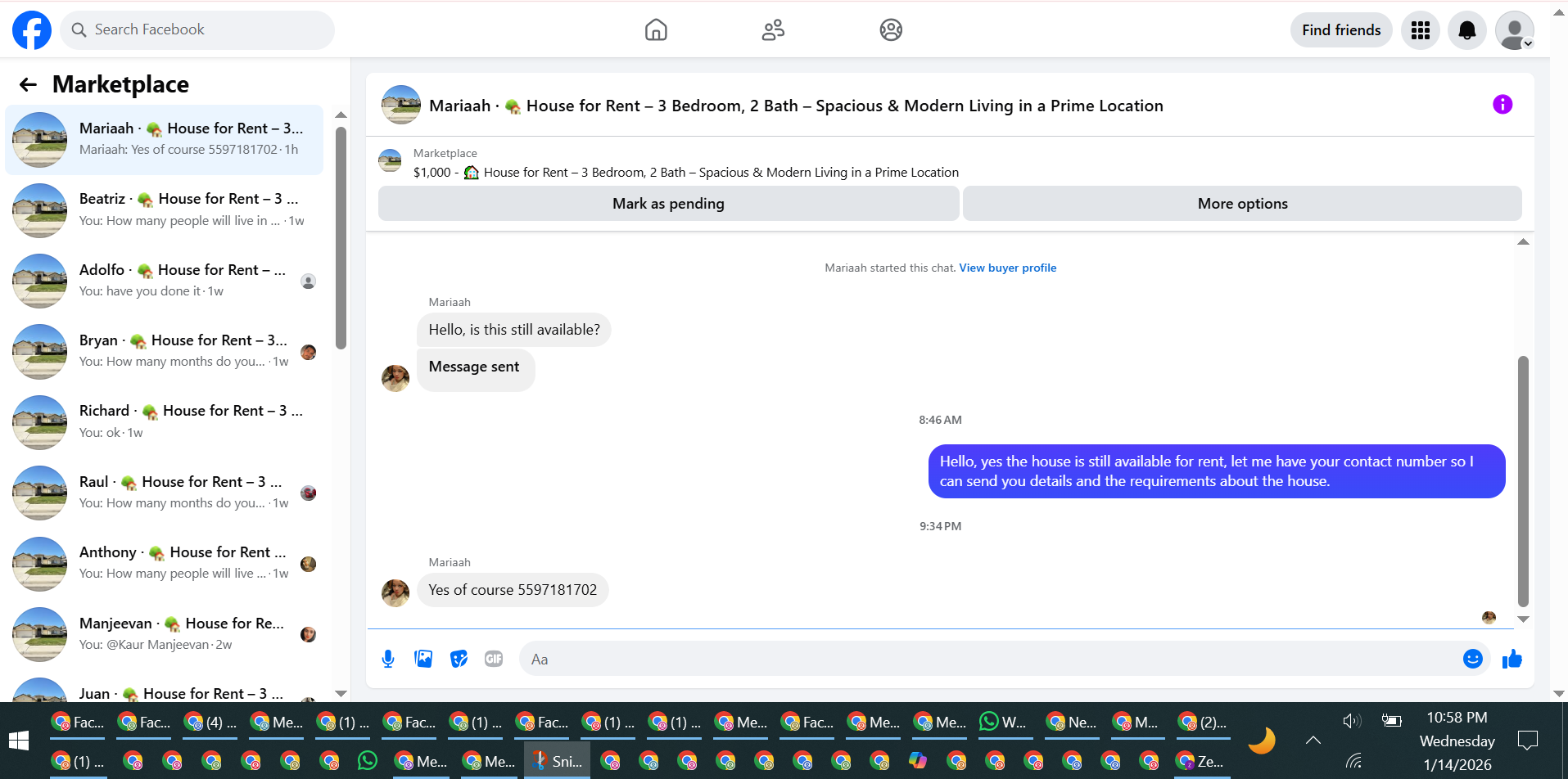Click the 'Yes of course 5597181702' message

(513, 590)
